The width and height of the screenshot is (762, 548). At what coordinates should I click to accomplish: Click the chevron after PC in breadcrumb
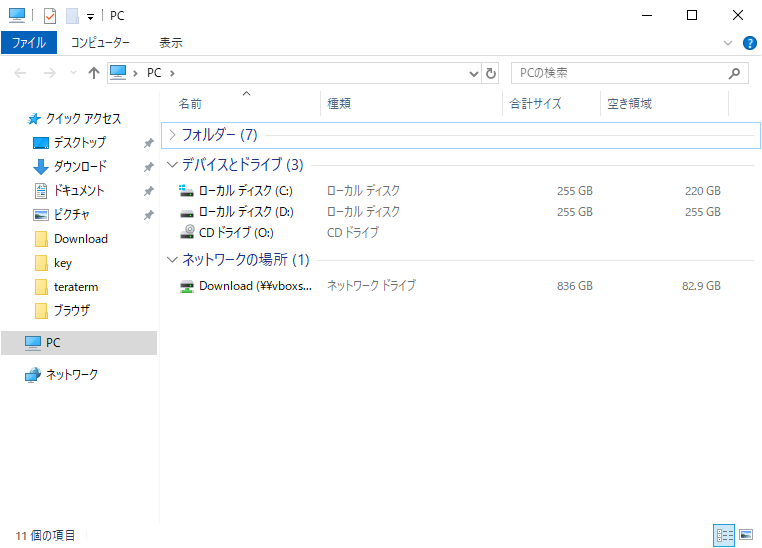(172, 73)
